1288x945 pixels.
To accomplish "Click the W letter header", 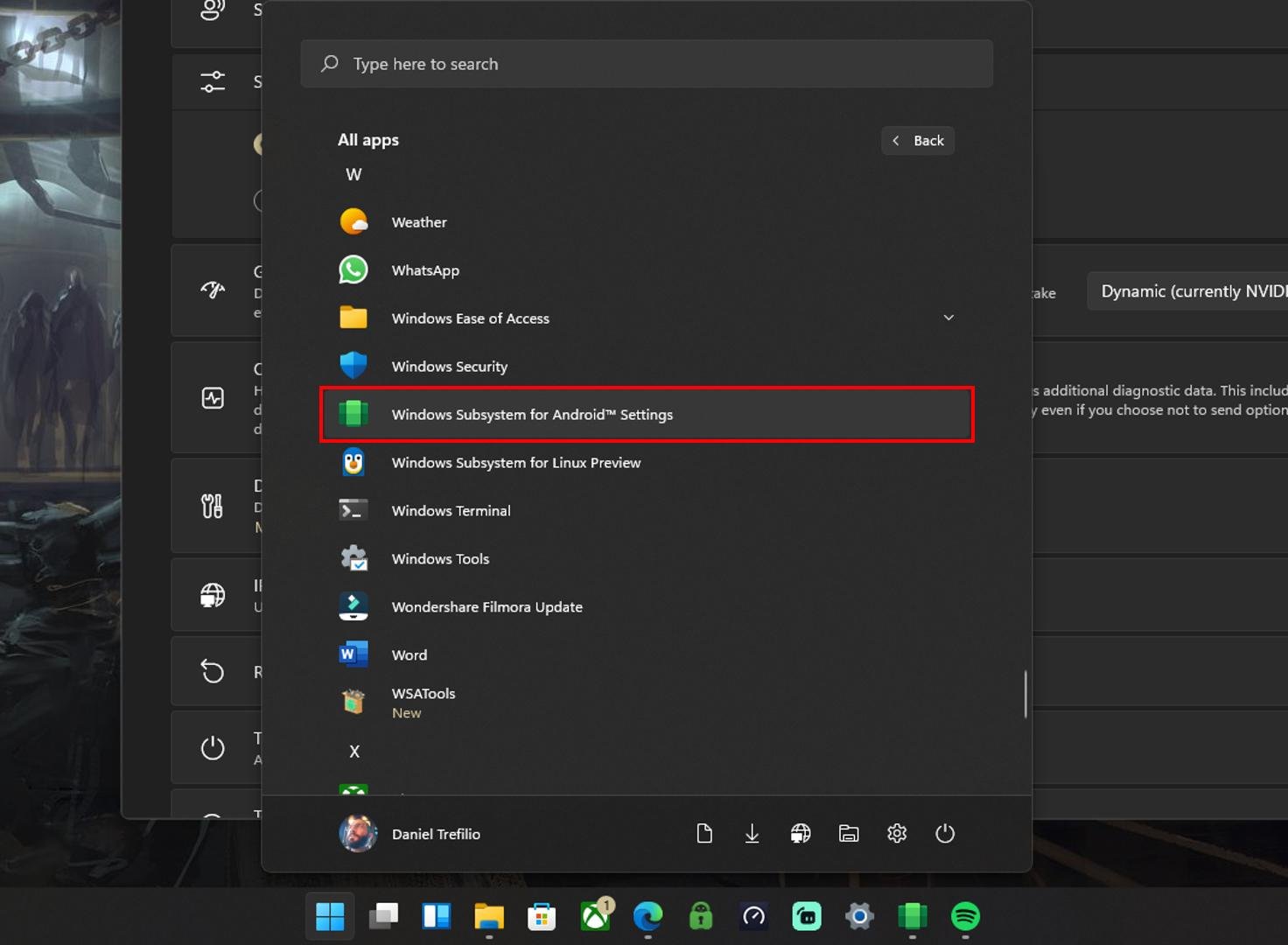I will 353,174.
